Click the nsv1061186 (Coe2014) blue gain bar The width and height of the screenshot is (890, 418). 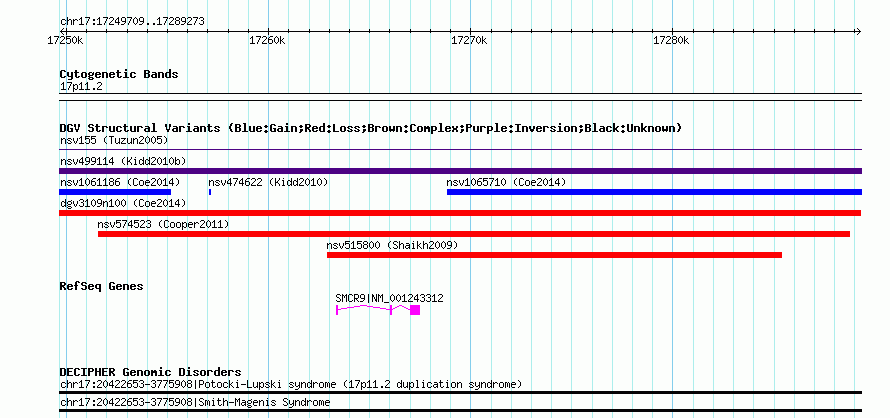tap(115, 192)
